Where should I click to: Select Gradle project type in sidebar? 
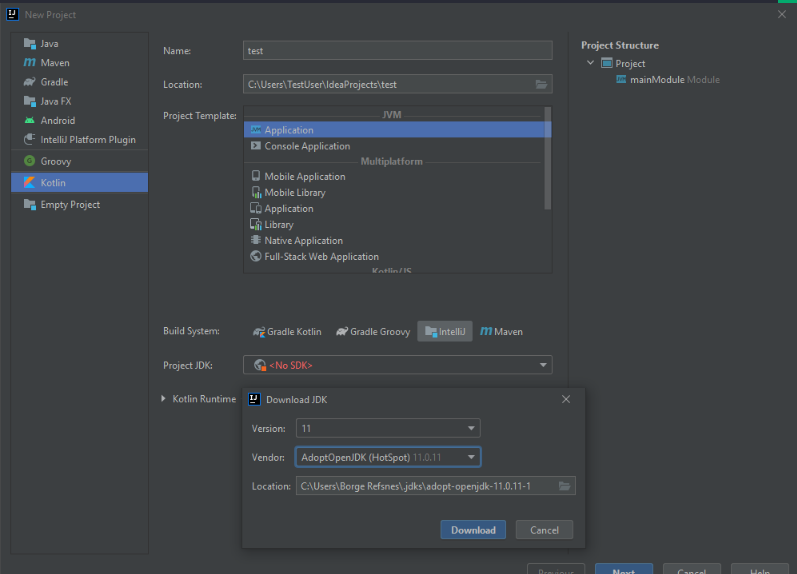pyautogui.click(x=80, y=82)
